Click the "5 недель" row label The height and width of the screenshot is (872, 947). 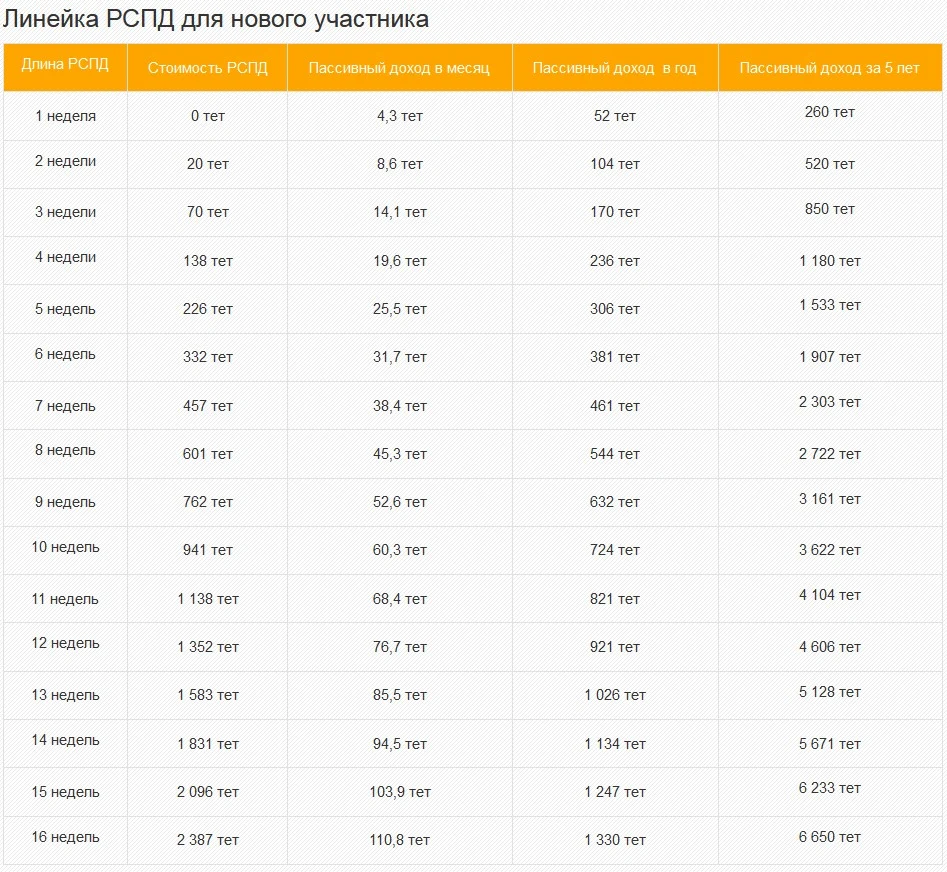click(65, 309)
